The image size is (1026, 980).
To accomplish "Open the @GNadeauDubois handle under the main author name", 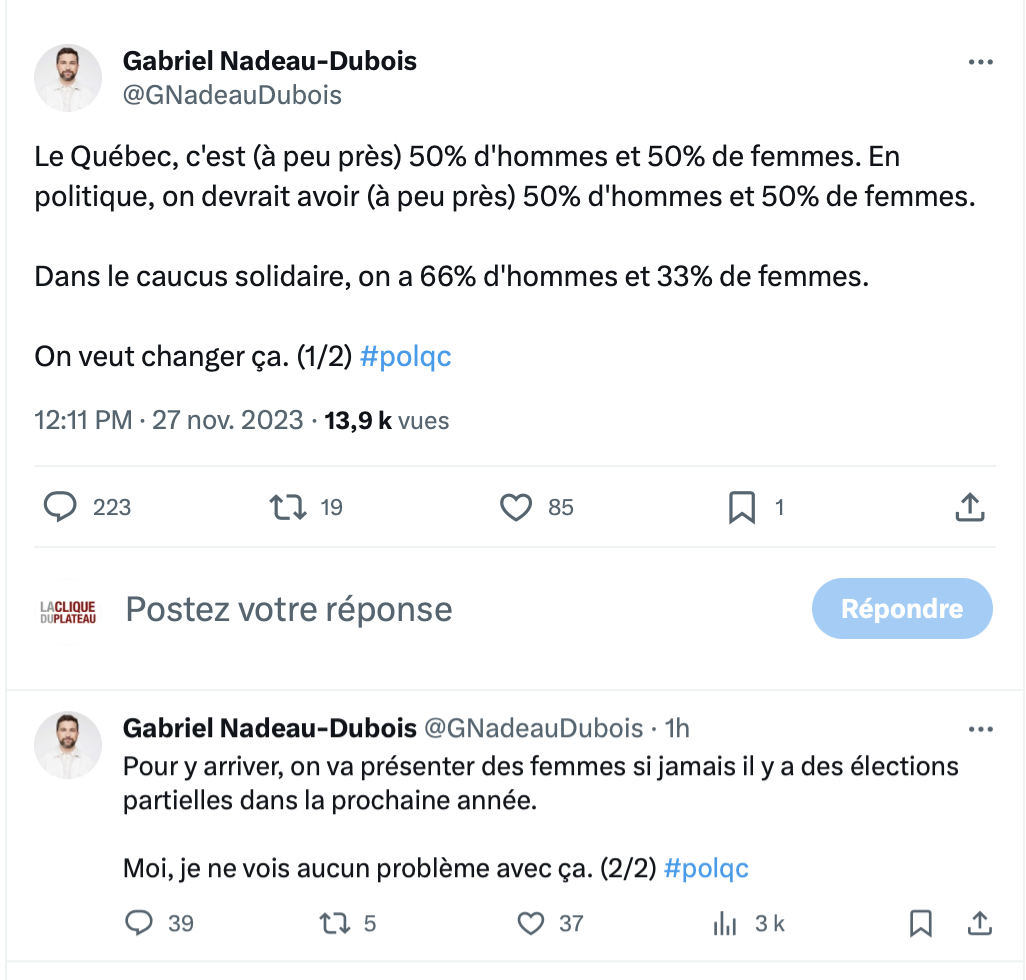I will pyautogui.click(x=232, y=96).
